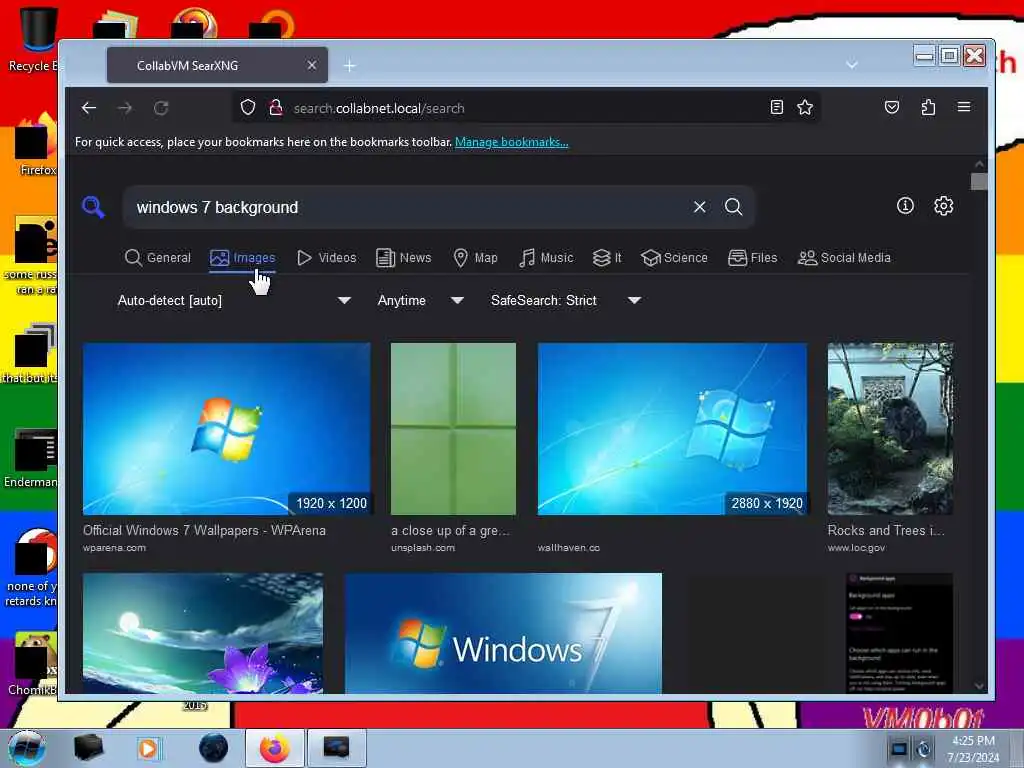Follow the Manage bookmarks link
1024x768 pixels.
pyautogui.click(x=511, y=142)
